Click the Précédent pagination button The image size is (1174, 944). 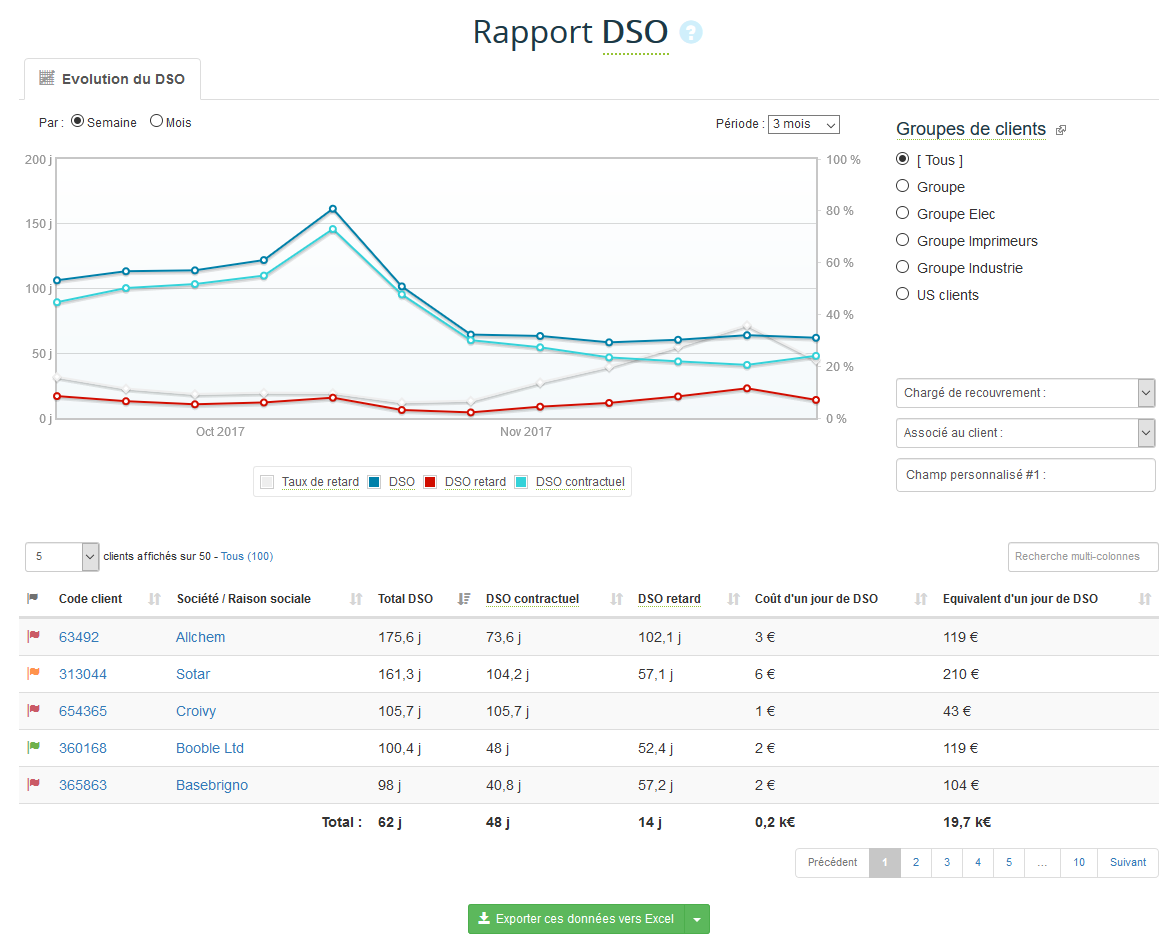point(833,862)
